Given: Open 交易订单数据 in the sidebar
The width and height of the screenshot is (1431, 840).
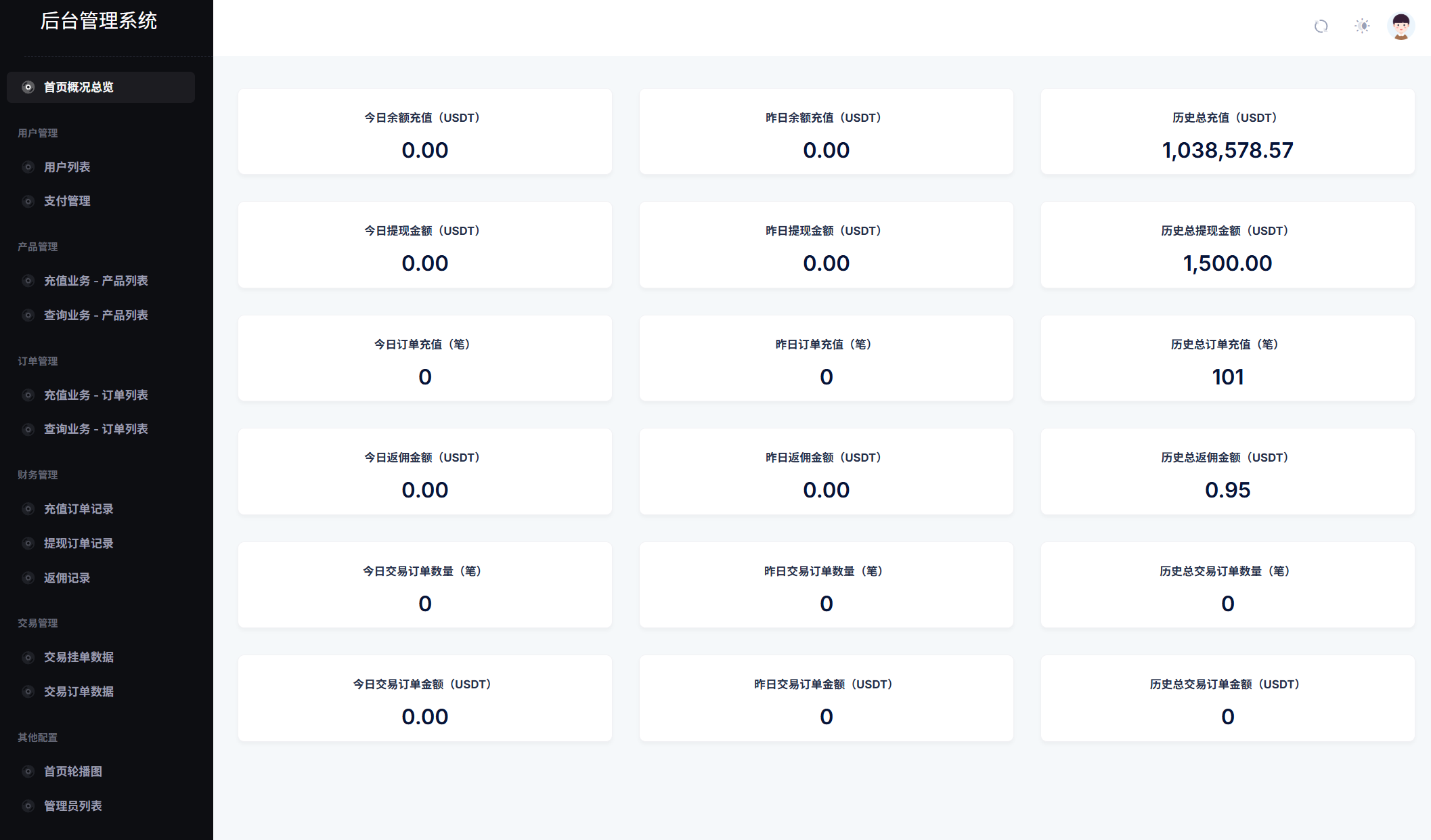Looking at the screenshot, I should (79, 692).
